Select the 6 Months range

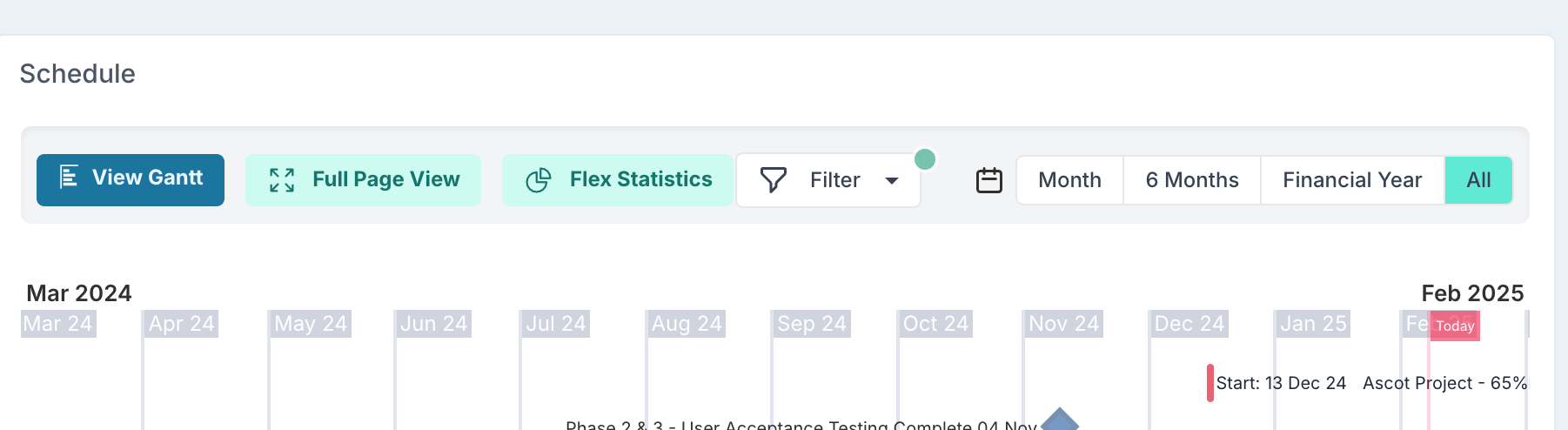point(1192,180)
